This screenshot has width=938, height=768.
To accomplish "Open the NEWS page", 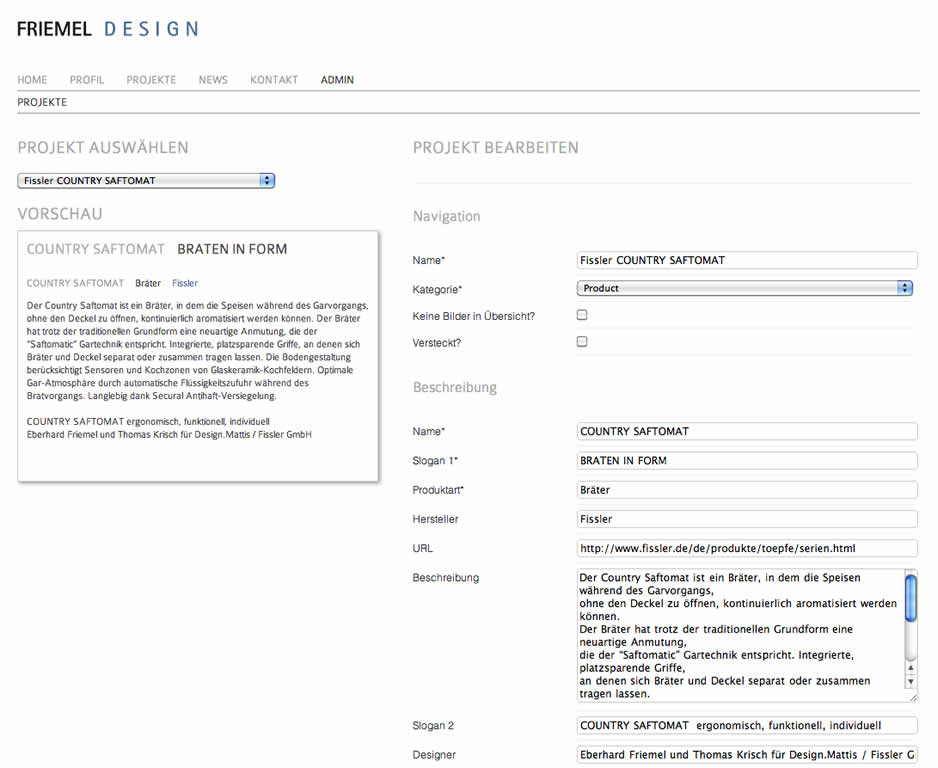I will tap(213, 80).
